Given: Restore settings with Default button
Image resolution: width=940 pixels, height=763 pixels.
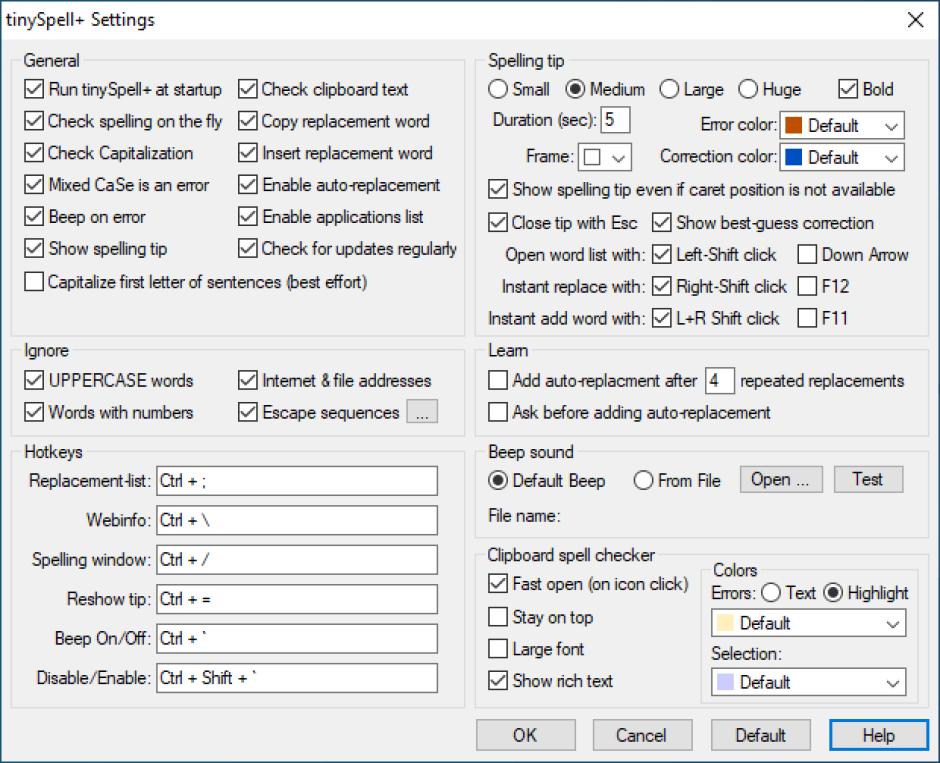Looking at the screenshot, I should pos(761,735).
